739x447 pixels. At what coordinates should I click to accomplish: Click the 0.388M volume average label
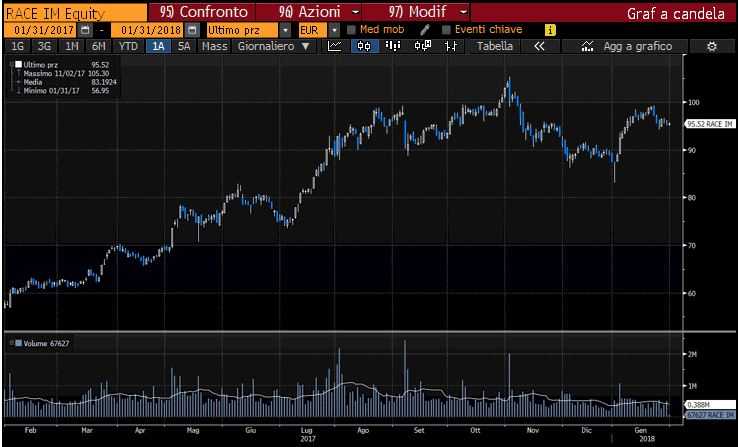[711, 405]
